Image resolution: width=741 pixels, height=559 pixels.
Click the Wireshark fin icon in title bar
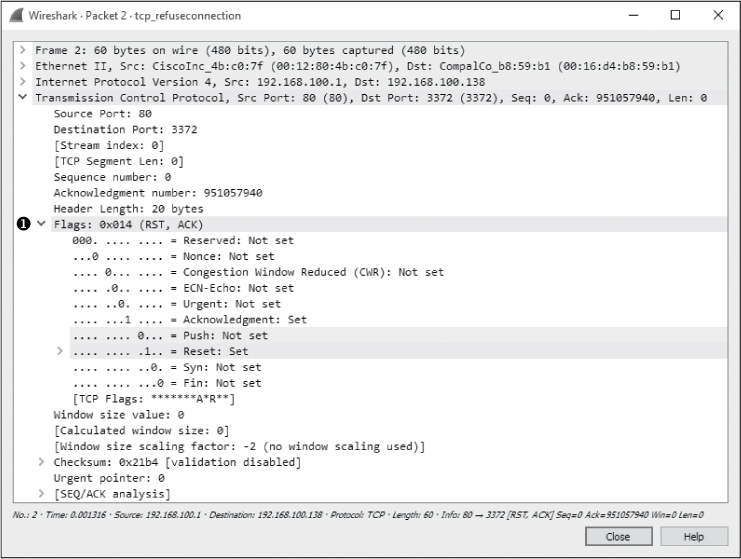tap(17, 15)
